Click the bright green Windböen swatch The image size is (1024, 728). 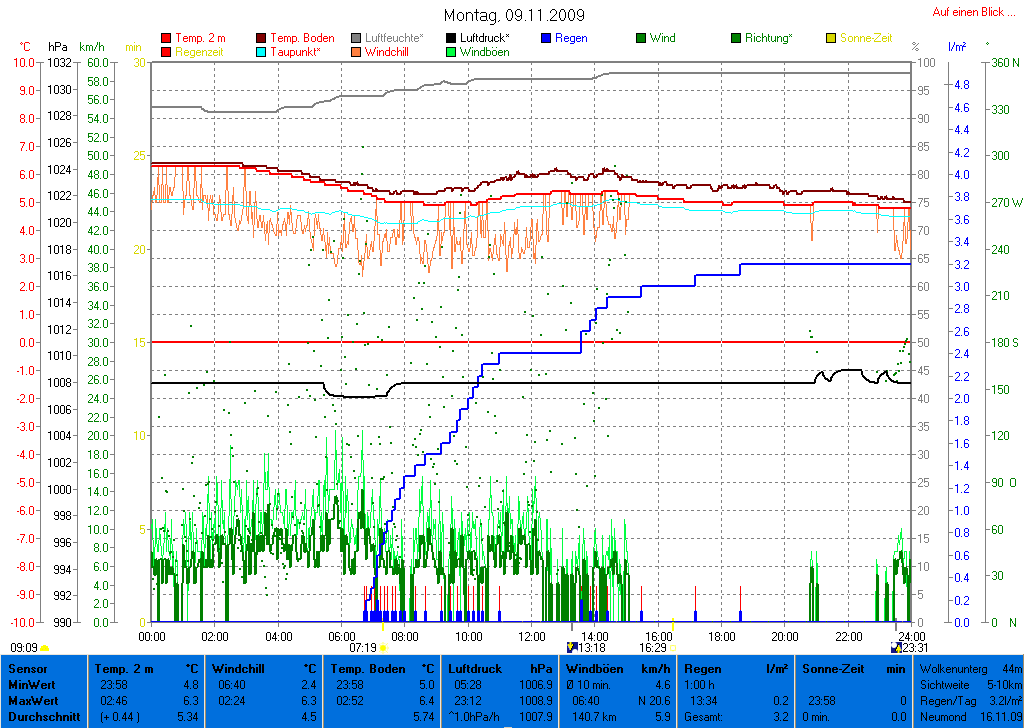click(452, 51)
